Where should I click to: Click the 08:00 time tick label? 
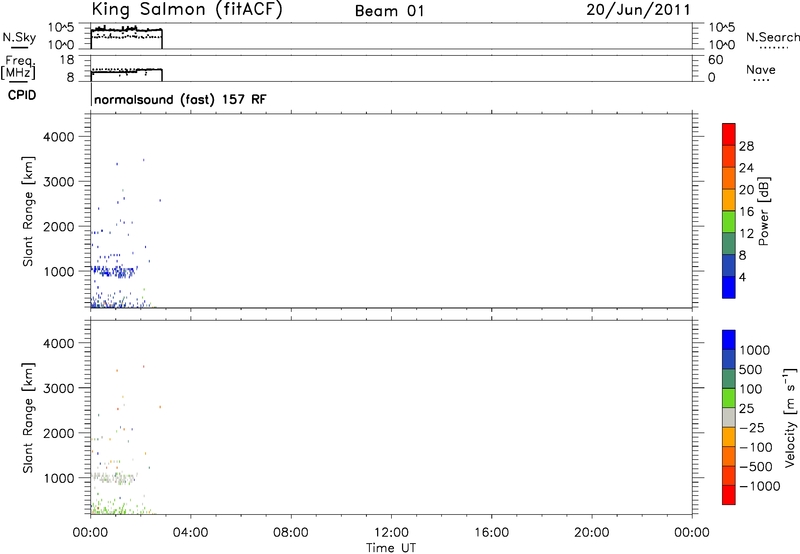click(291, 533)
